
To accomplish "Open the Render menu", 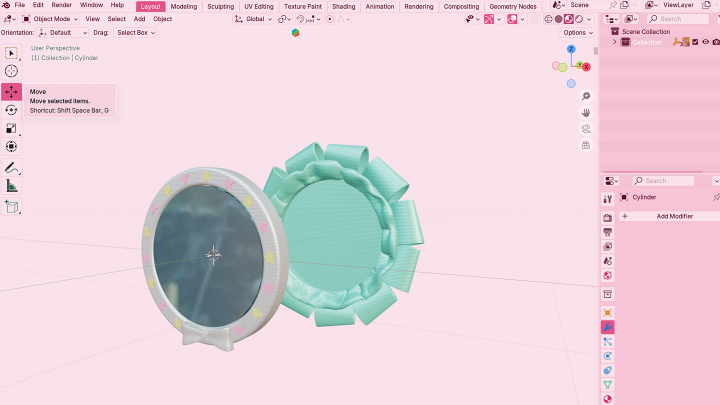I will tap(62, 5).
